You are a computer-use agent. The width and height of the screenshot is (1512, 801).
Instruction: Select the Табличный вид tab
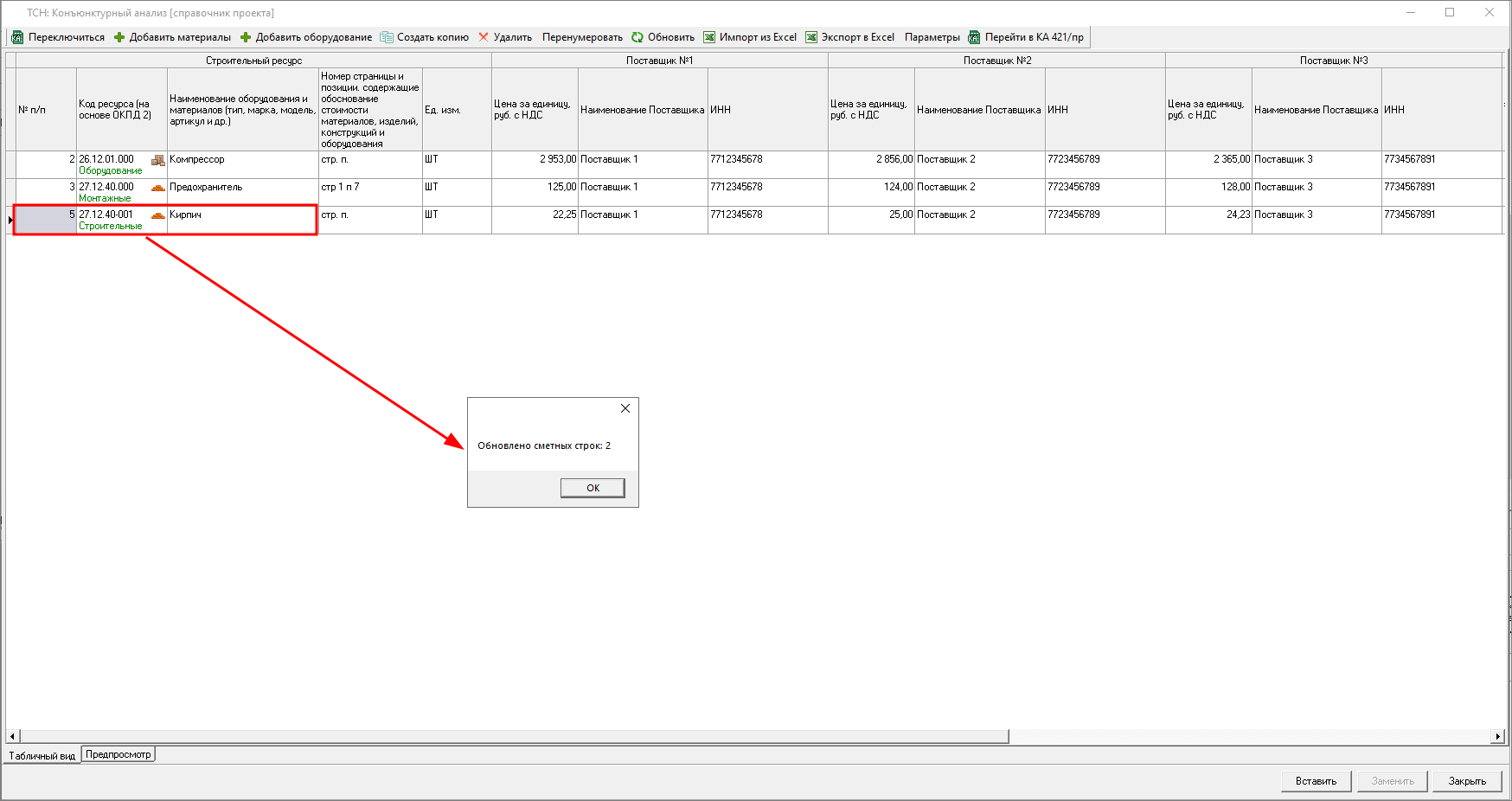[x=42, y=755]
